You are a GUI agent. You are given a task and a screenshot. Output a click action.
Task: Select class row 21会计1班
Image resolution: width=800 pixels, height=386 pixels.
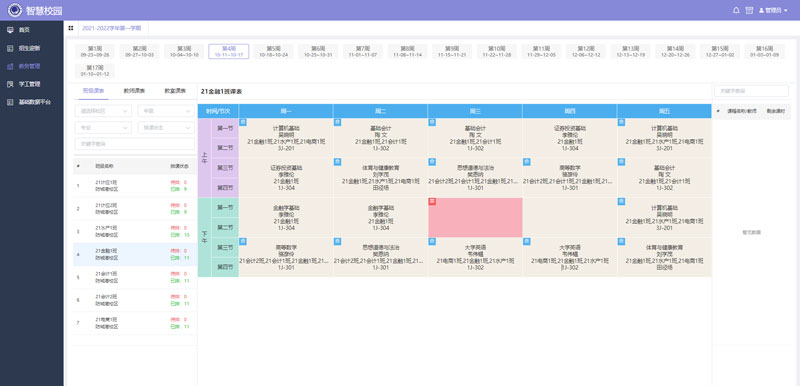point(135,277)
